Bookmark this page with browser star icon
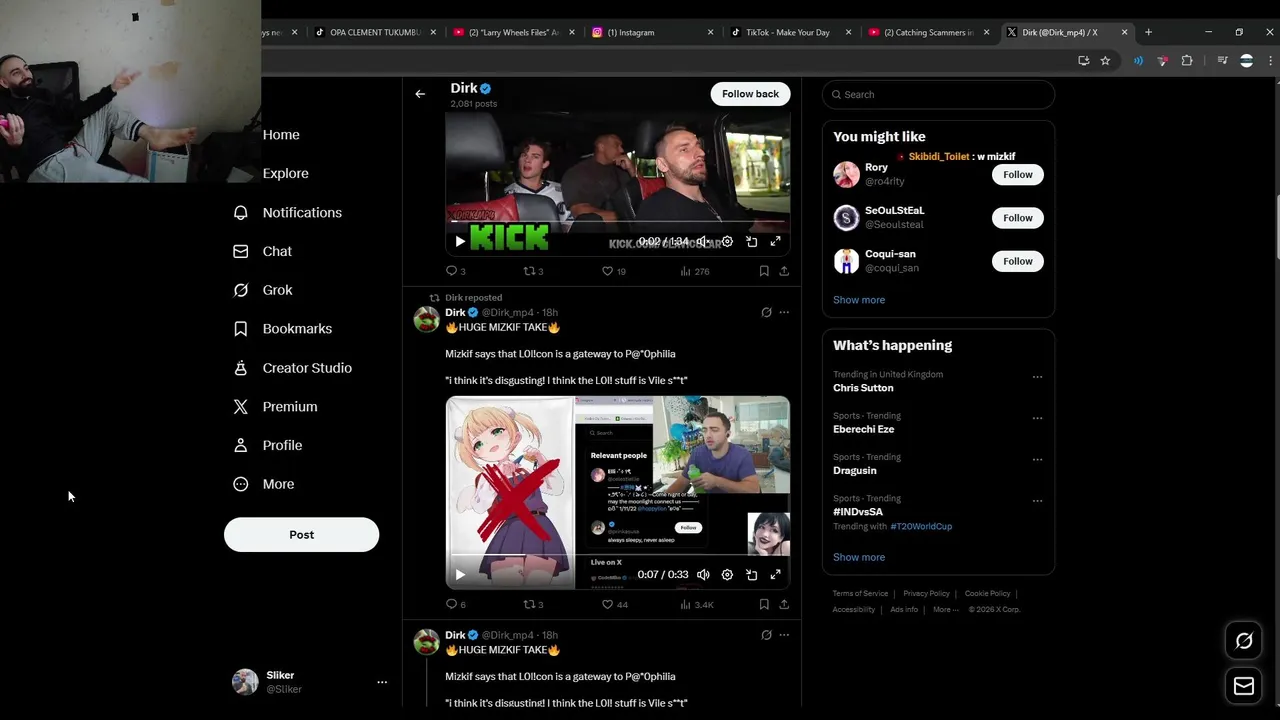 (x=1105, y=61)
